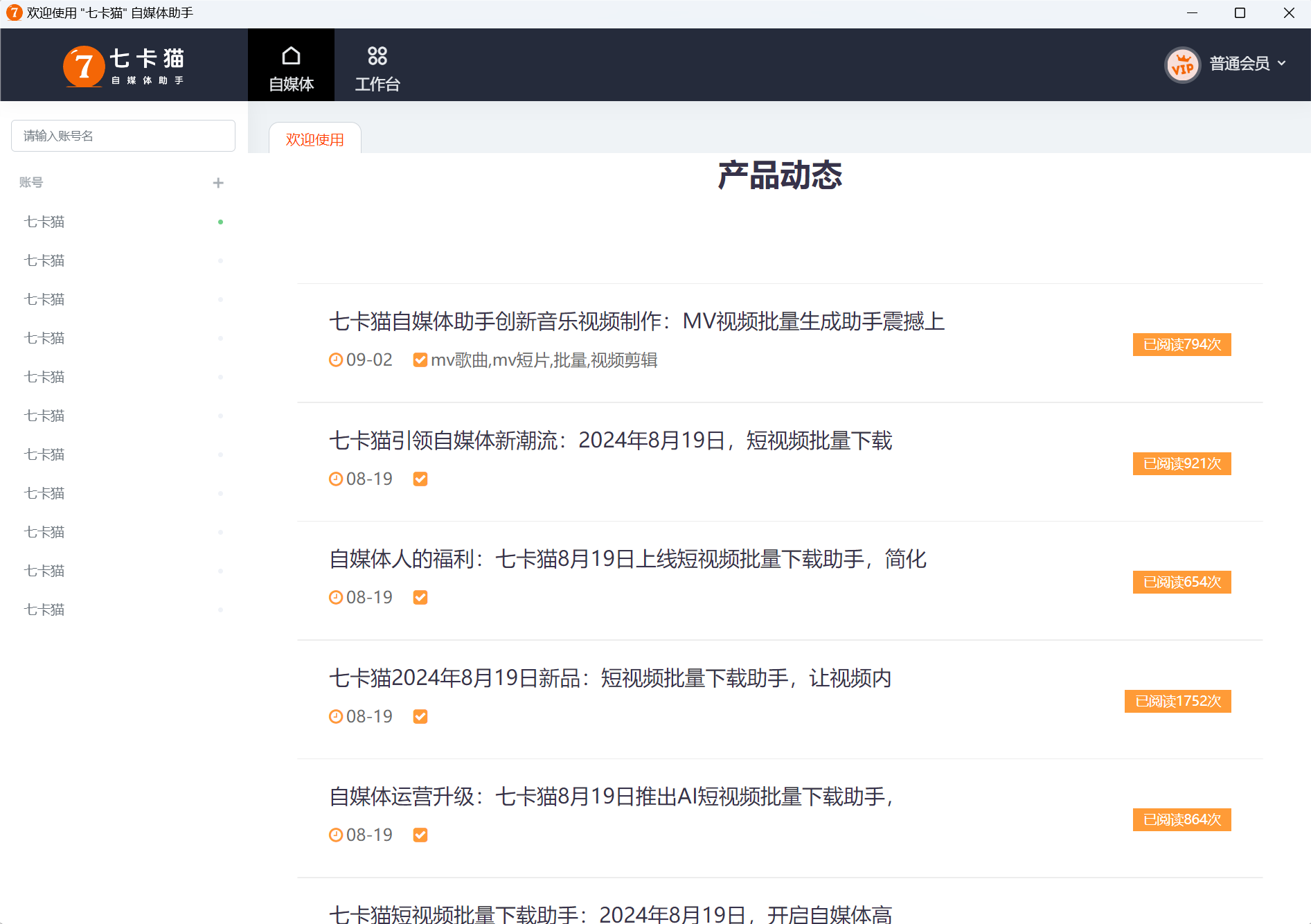Click clock icon in the 自媒体运营升级 row
This screenshot has height=924, width=1311.
tap(336, 835)
